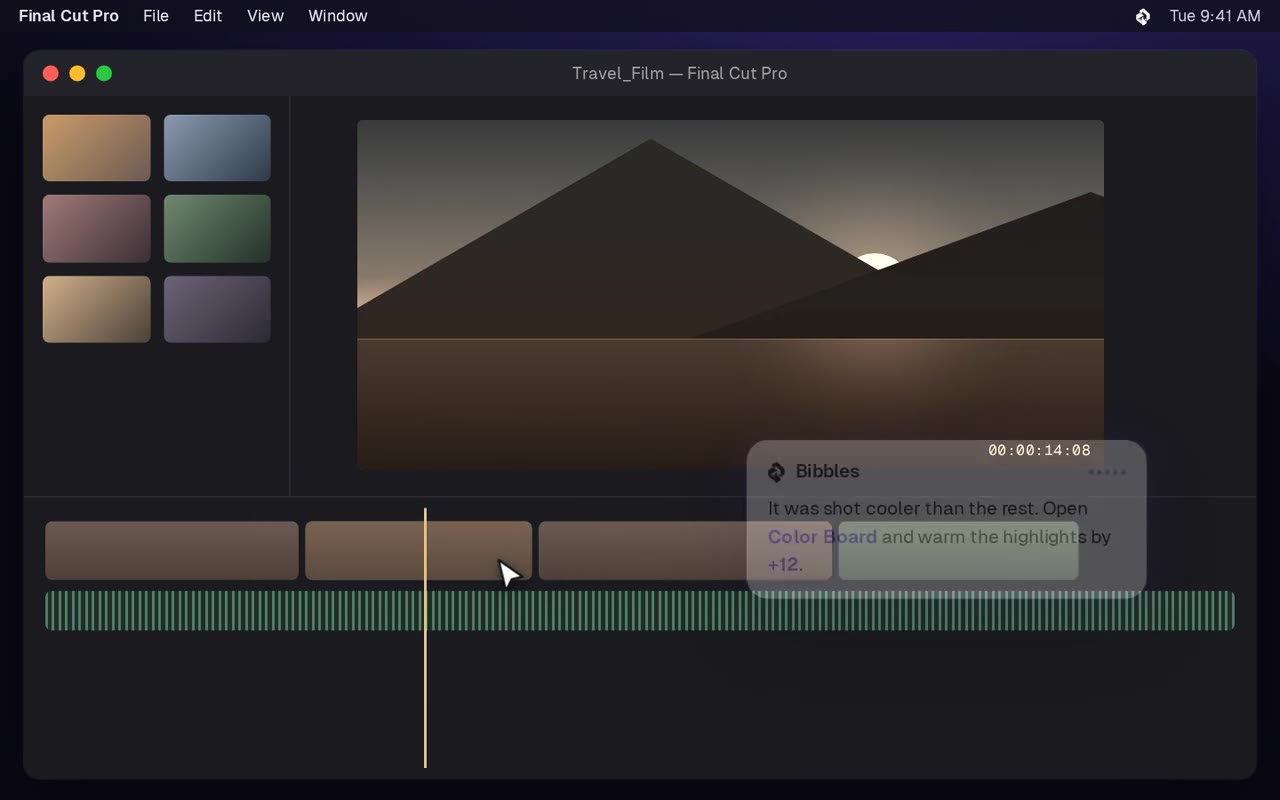Click the 00:00:14:08 timecode display
1280x800 pixels.
tap(1039, 450)
